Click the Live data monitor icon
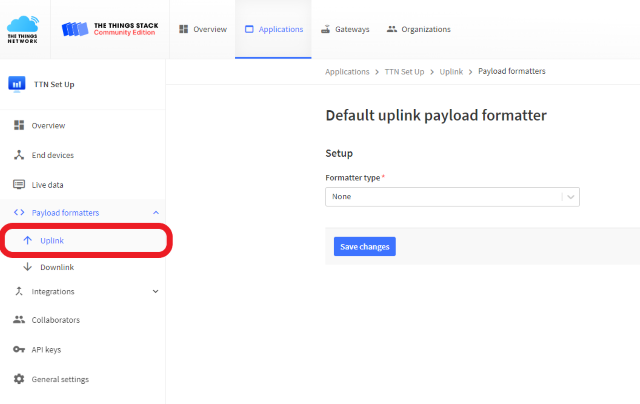The image size is (640, 404). [19, 184]
